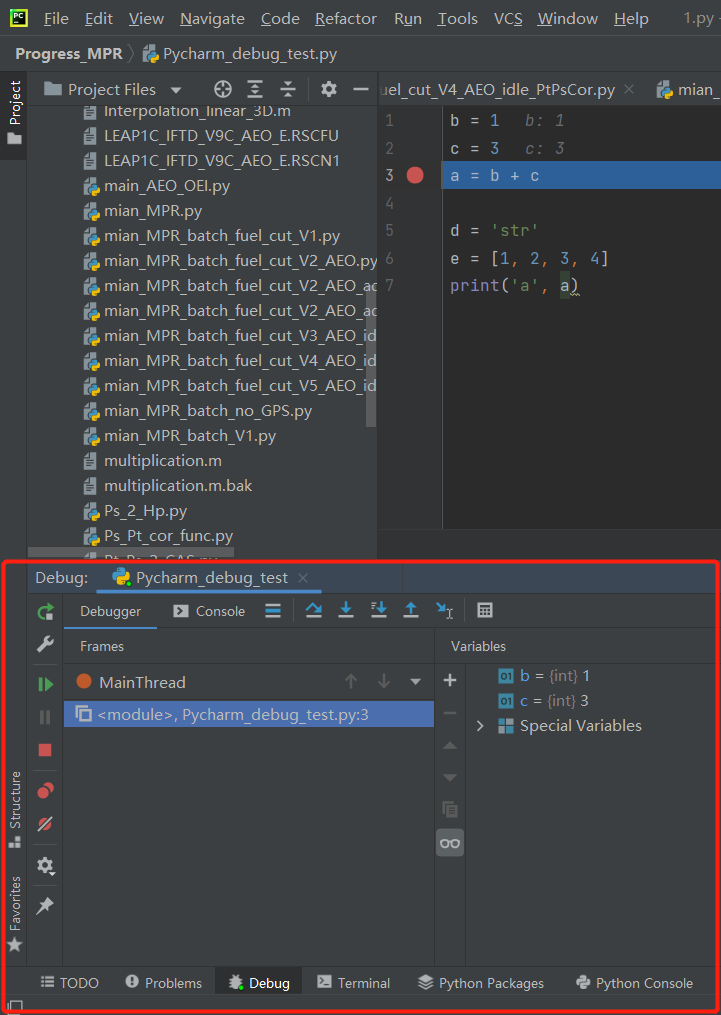
Task: Click Resume Program green arrow
Action: pyautogui.click(x=45, y=684)
